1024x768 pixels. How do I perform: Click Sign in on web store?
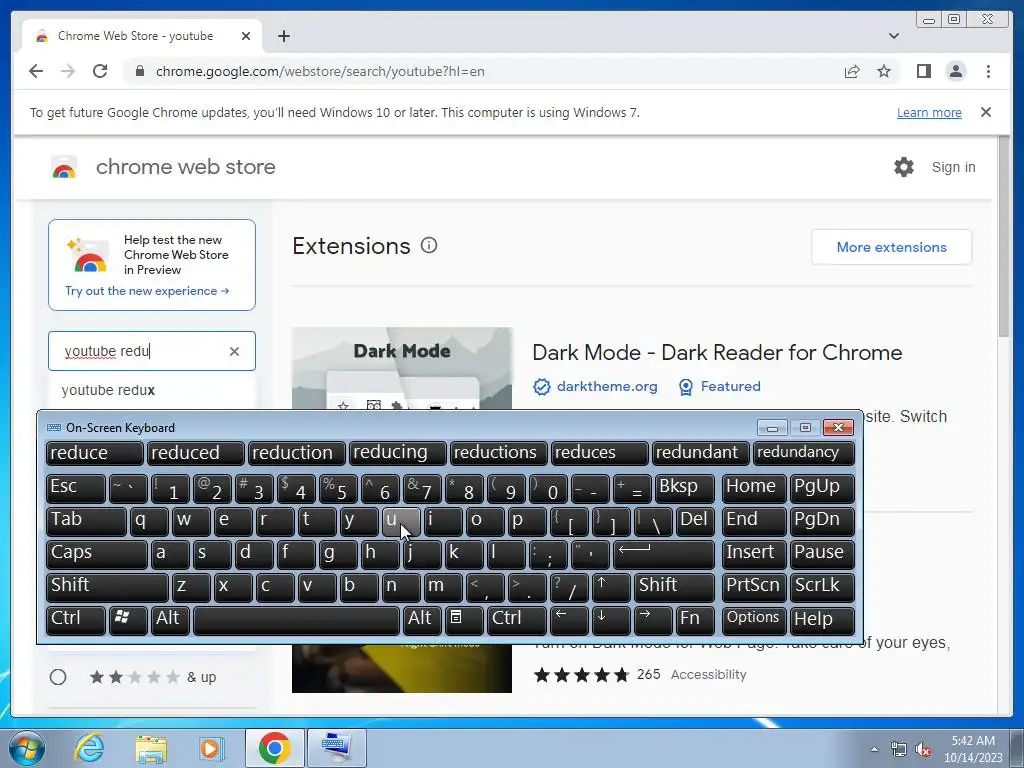(x=953, y=167)
